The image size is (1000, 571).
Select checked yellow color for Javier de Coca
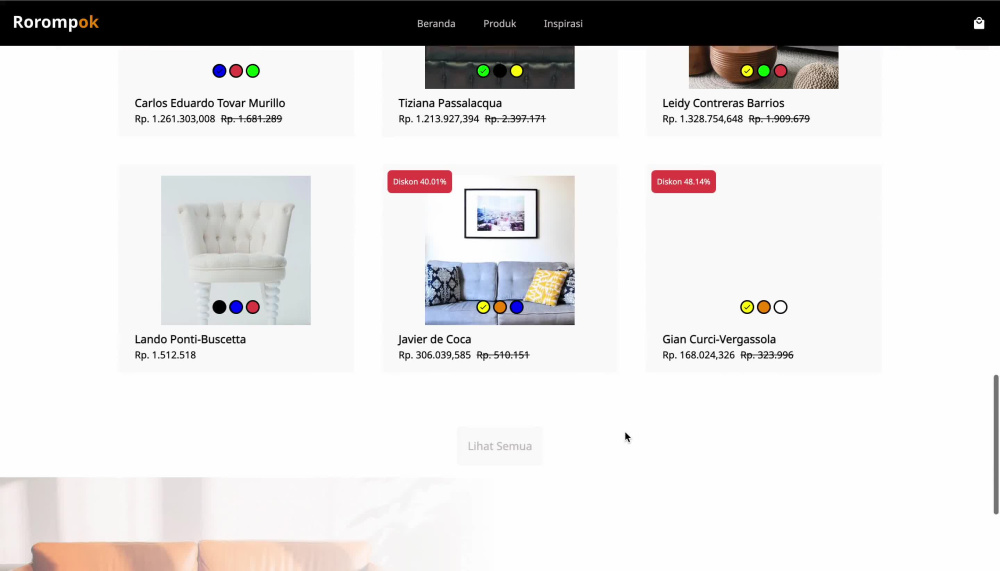(x=483, y=307)
